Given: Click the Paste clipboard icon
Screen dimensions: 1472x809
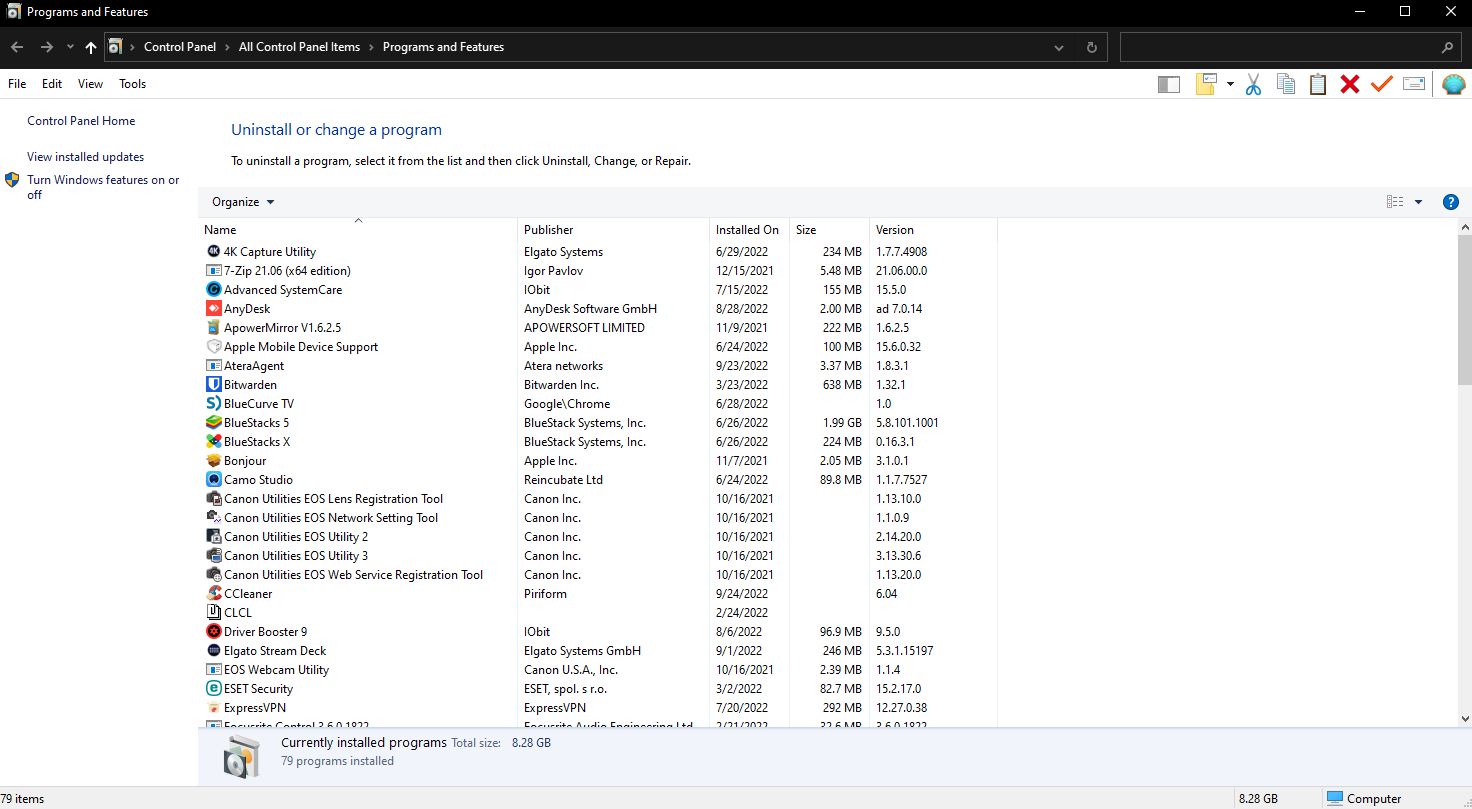Looking at the screenshot, I should coord(1317,84).
